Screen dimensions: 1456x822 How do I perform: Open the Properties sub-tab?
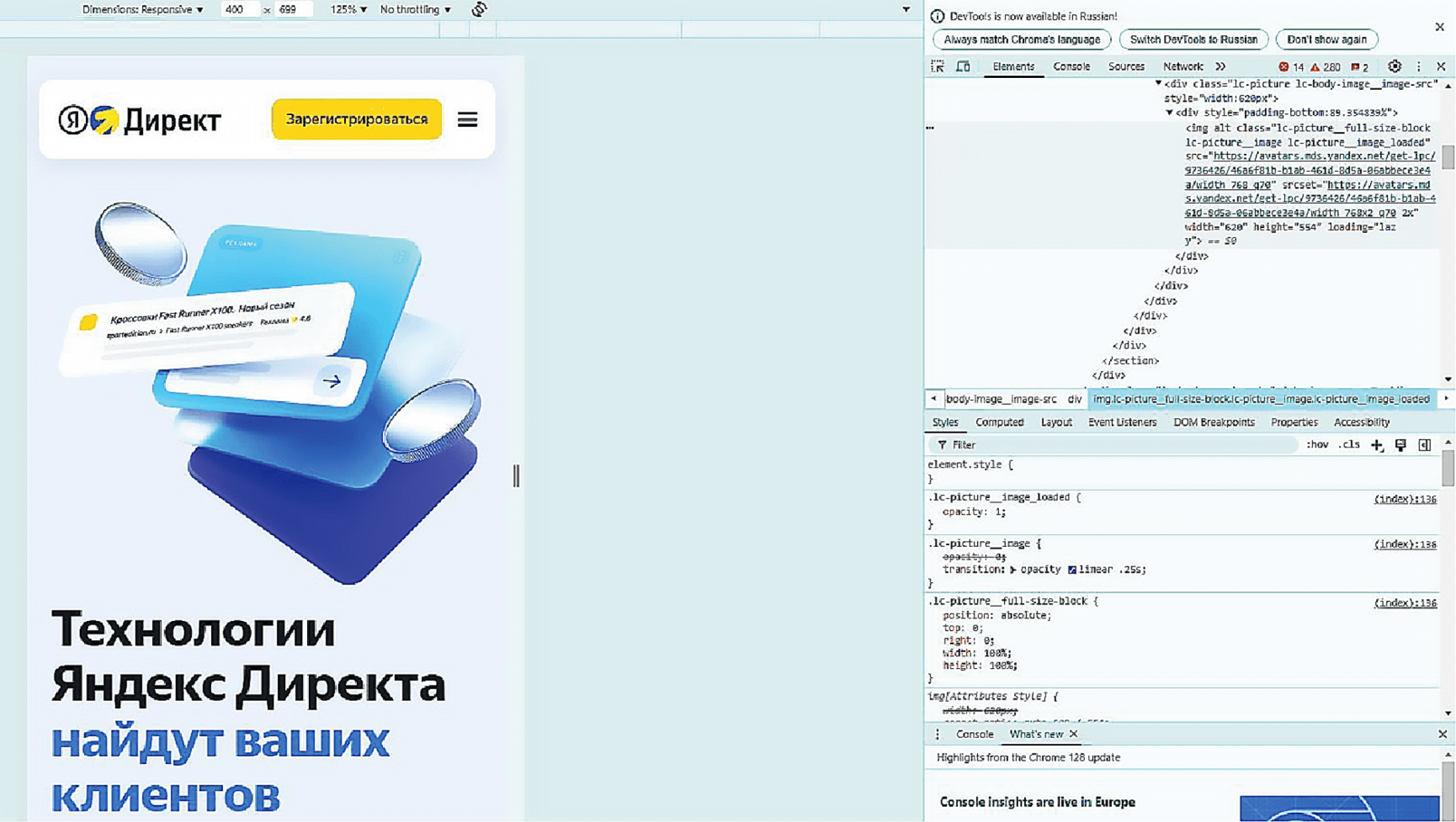pyautogui.click(x=1294, y=423)
